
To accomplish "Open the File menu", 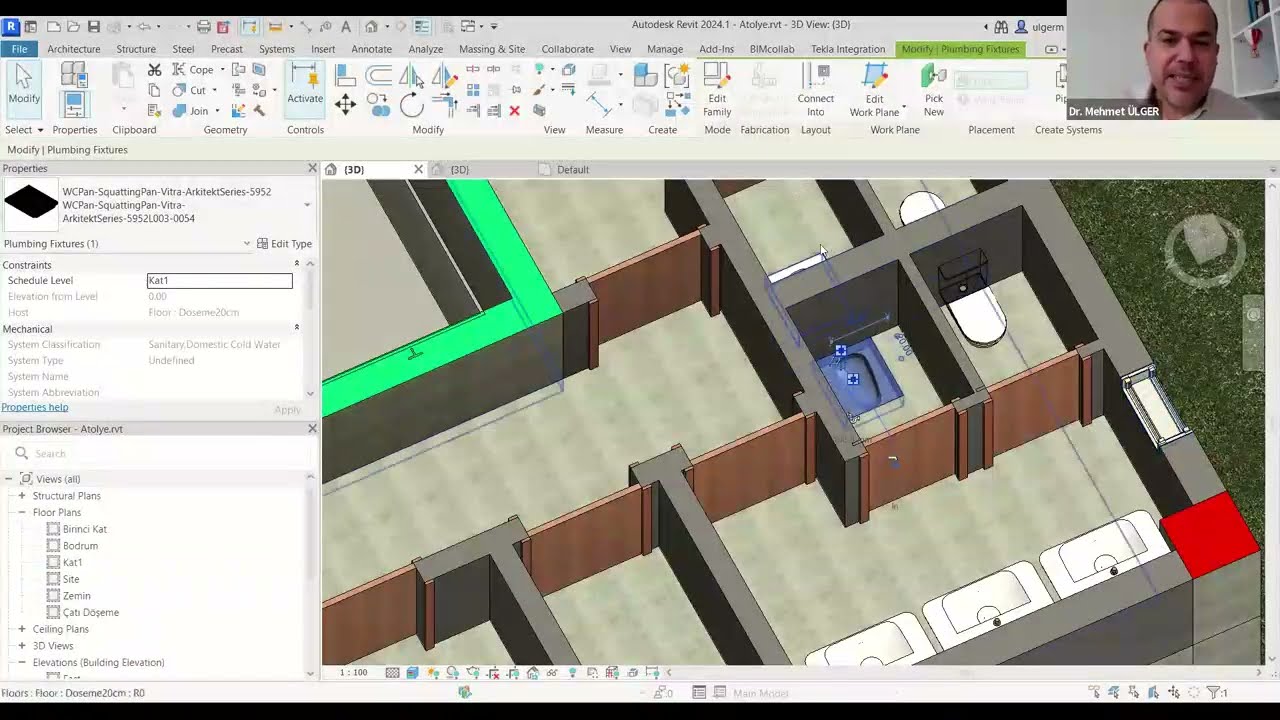I will [x=19, y=48].
